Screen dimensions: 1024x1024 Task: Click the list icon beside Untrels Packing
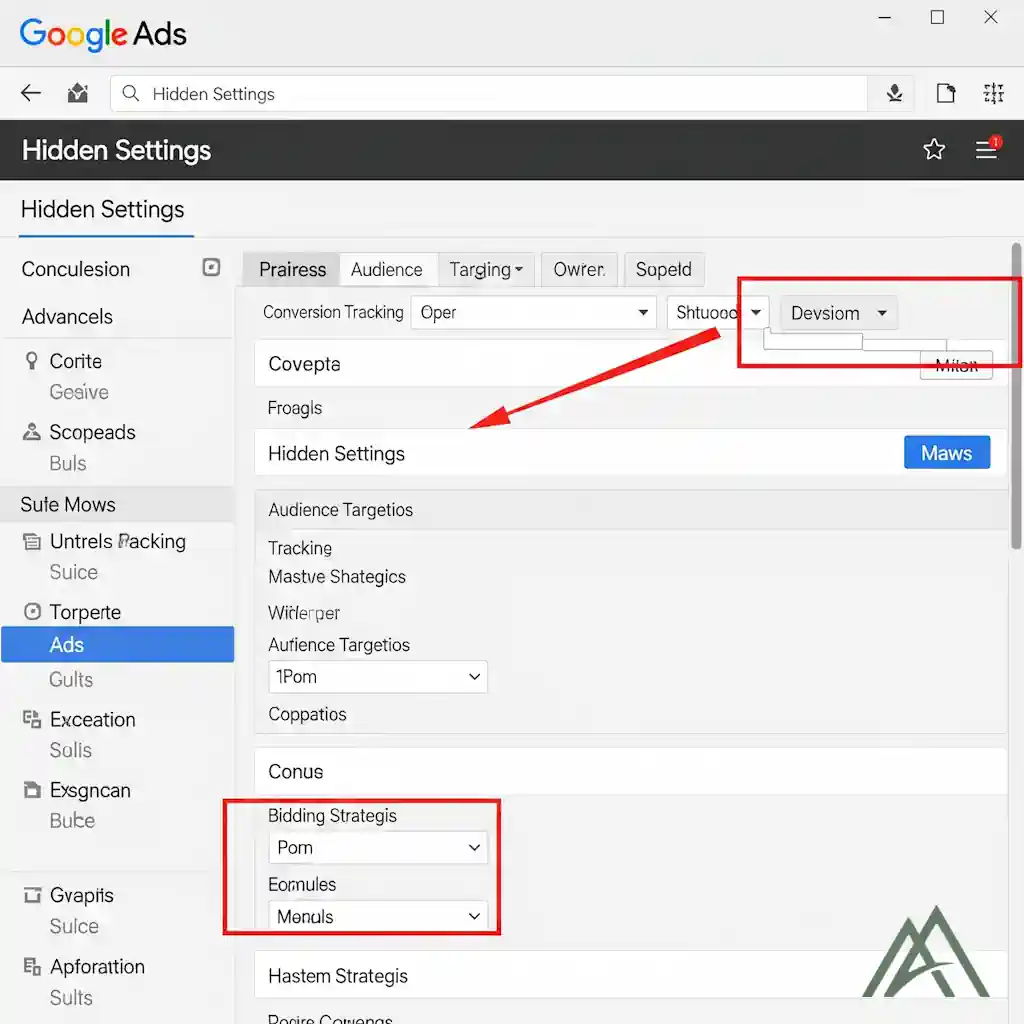point(31,541)
